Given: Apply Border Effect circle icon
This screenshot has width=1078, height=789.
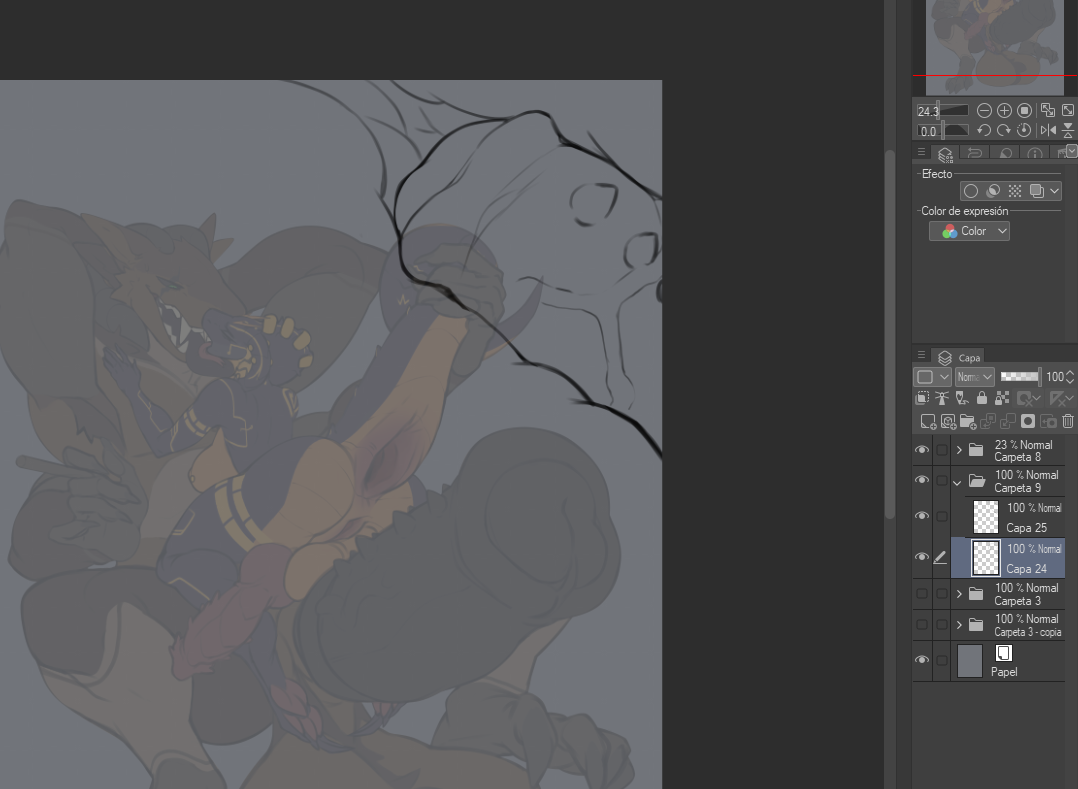Looking at the screenshot, I should pyautogui.click(x=971, y=191).
